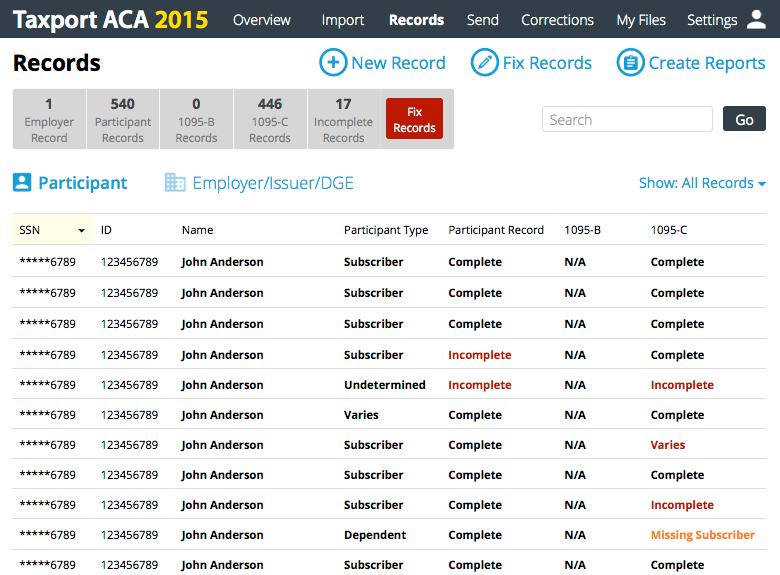Click N/A in the Dependent row
Screen dimensions: 780x575
click(x=575, y=535)
